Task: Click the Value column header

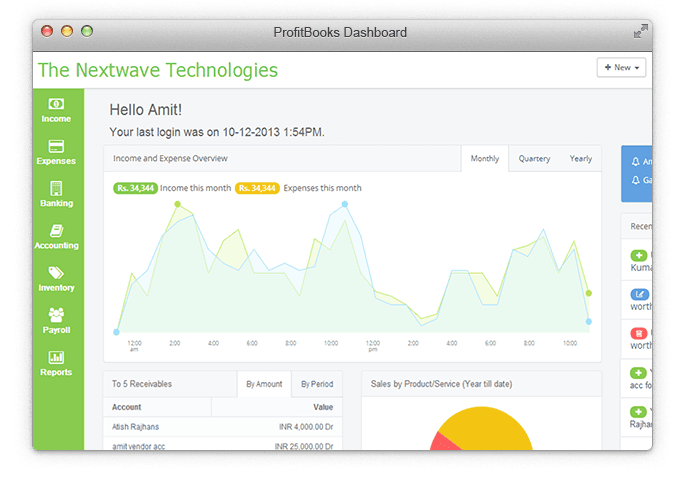Action: coord(323,407)
